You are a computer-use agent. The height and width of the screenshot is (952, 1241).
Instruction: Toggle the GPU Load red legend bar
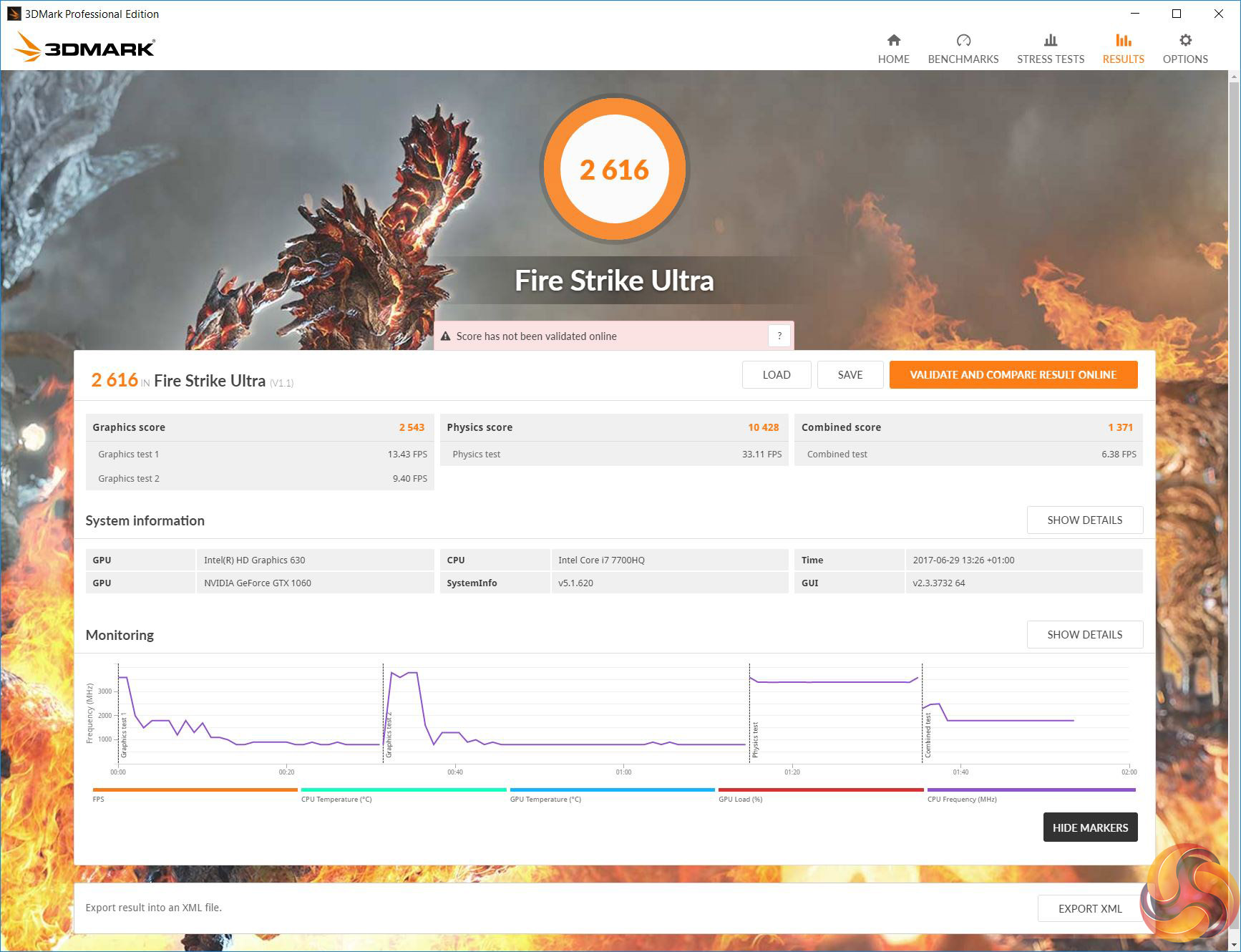tap(821, 790)
